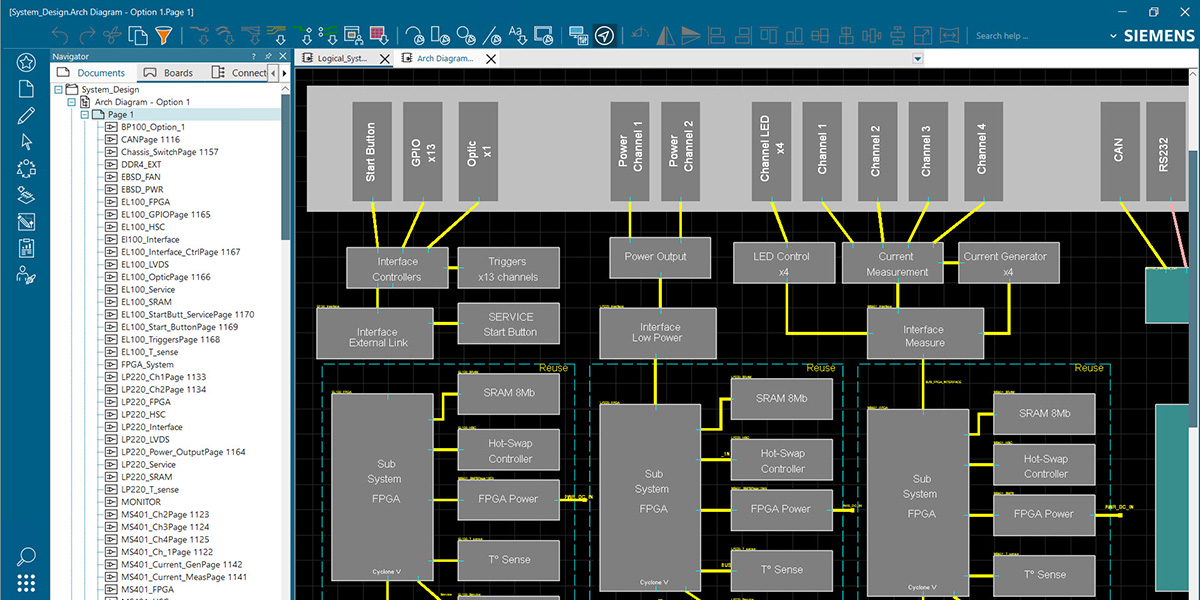Toggle the redo arrow tool
1200x600 pixels.
[87, 34]
